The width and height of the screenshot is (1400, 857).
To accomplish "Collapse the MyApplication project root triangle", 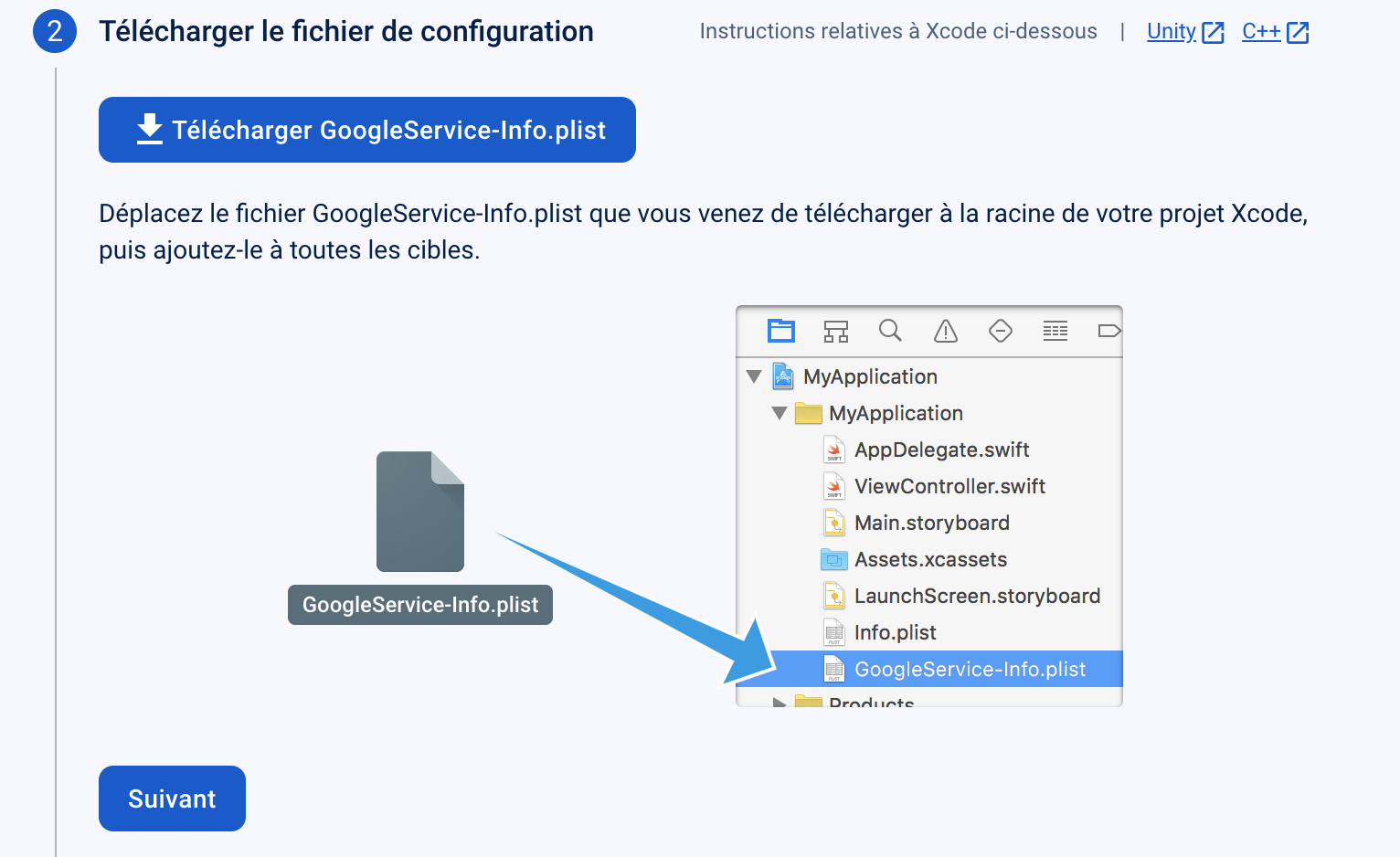I will pos(754,376).
